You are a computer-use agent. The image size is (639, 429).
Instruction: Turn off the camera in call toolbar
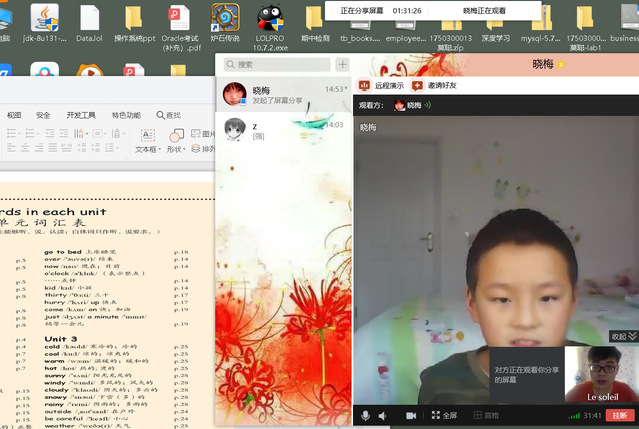click(x=409, y=415)
